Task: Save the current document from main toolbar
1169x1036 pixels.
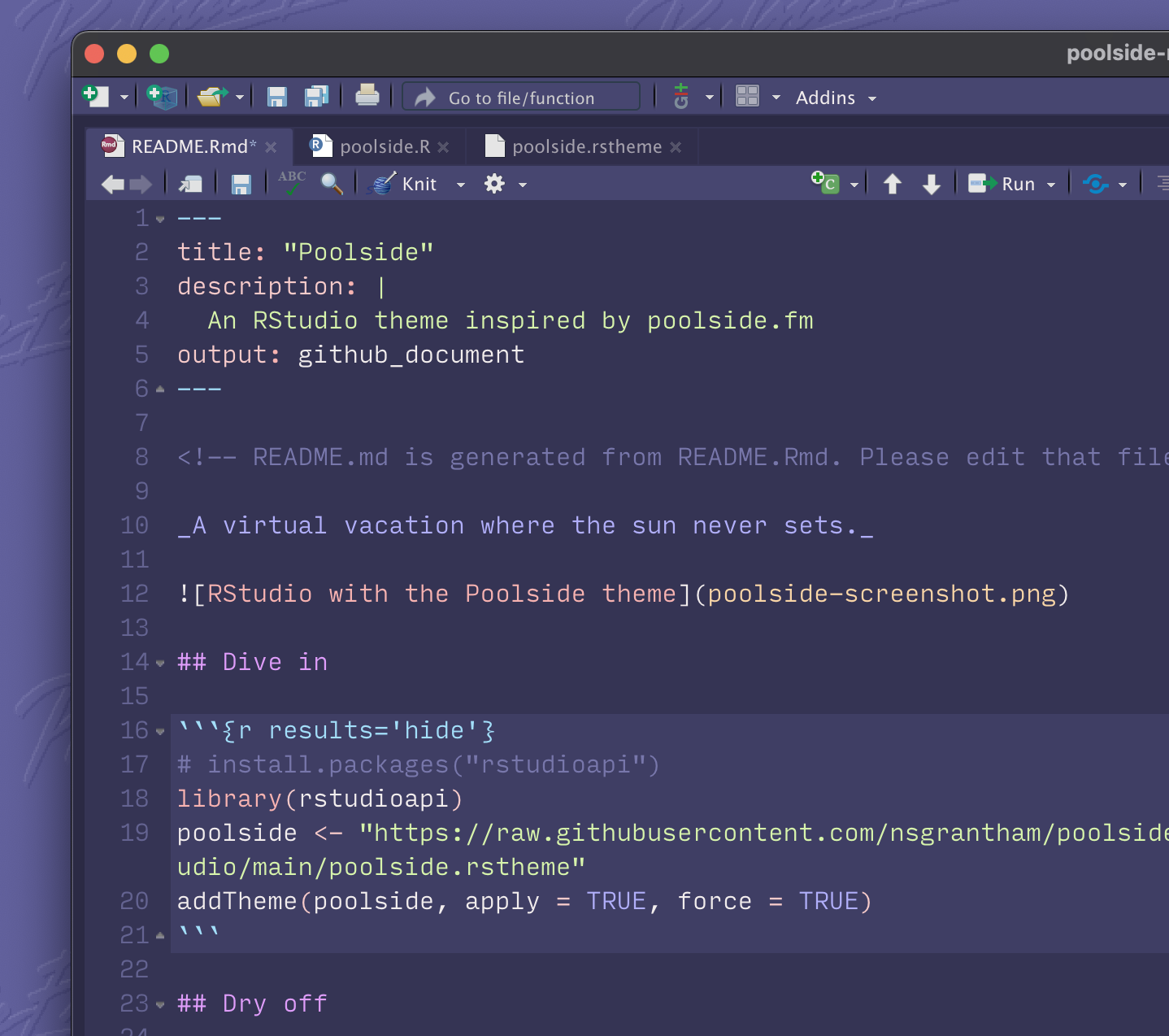Action: tap(277, 98)
